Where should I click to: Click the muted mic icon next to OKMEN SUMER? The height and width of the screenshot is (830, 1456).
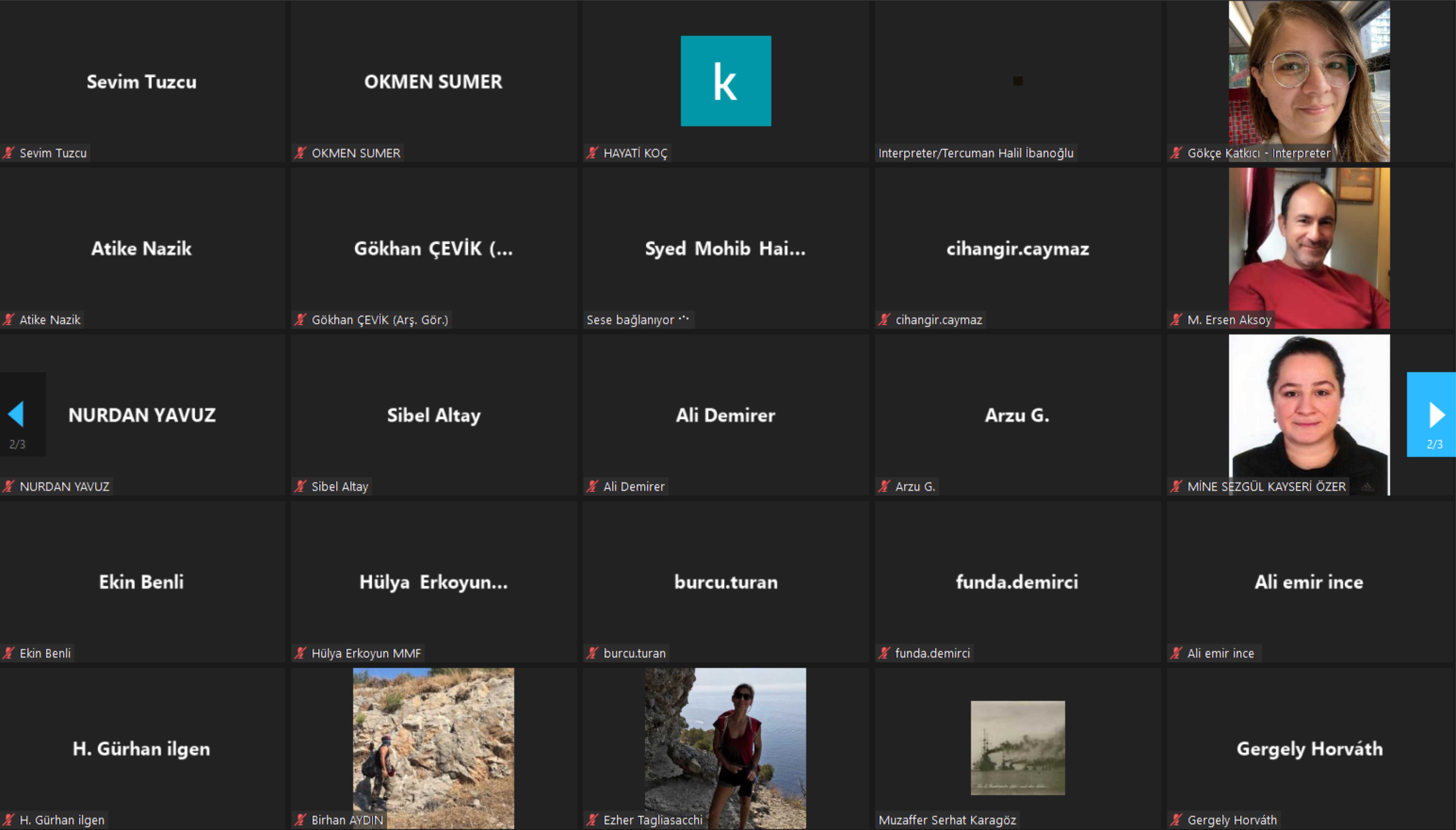300,153
